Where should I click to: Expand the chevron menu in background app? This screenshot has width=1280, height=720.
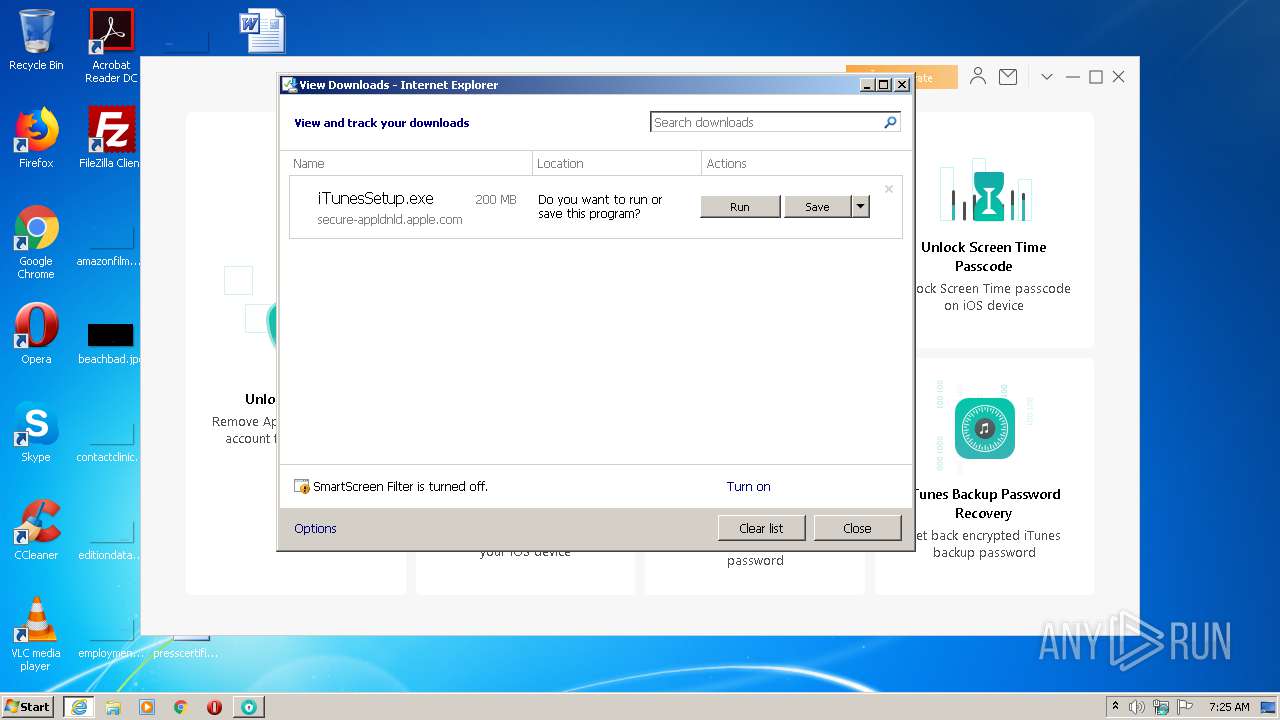pyautogui.click(x=1046, y=77)
